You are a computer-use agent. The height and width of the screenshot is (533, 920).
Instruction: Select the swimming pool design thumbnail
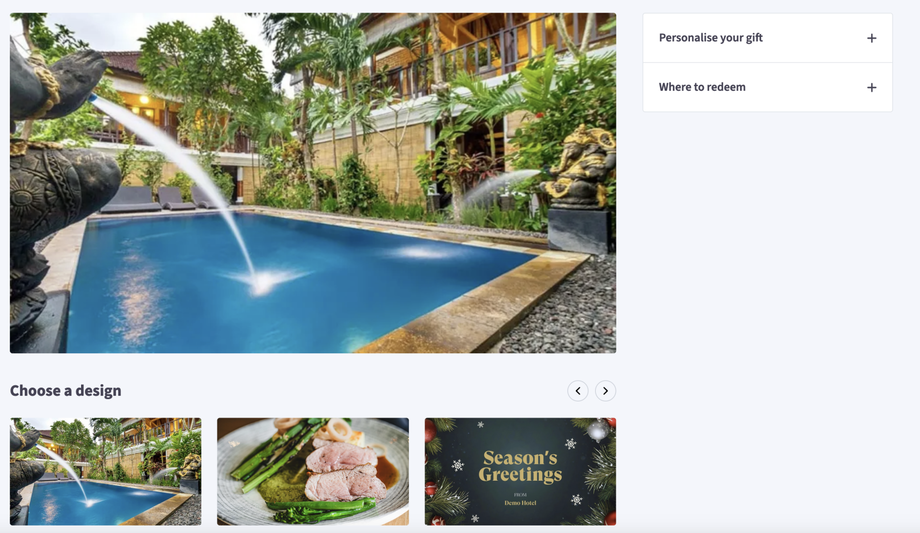(x=106, y=471)
